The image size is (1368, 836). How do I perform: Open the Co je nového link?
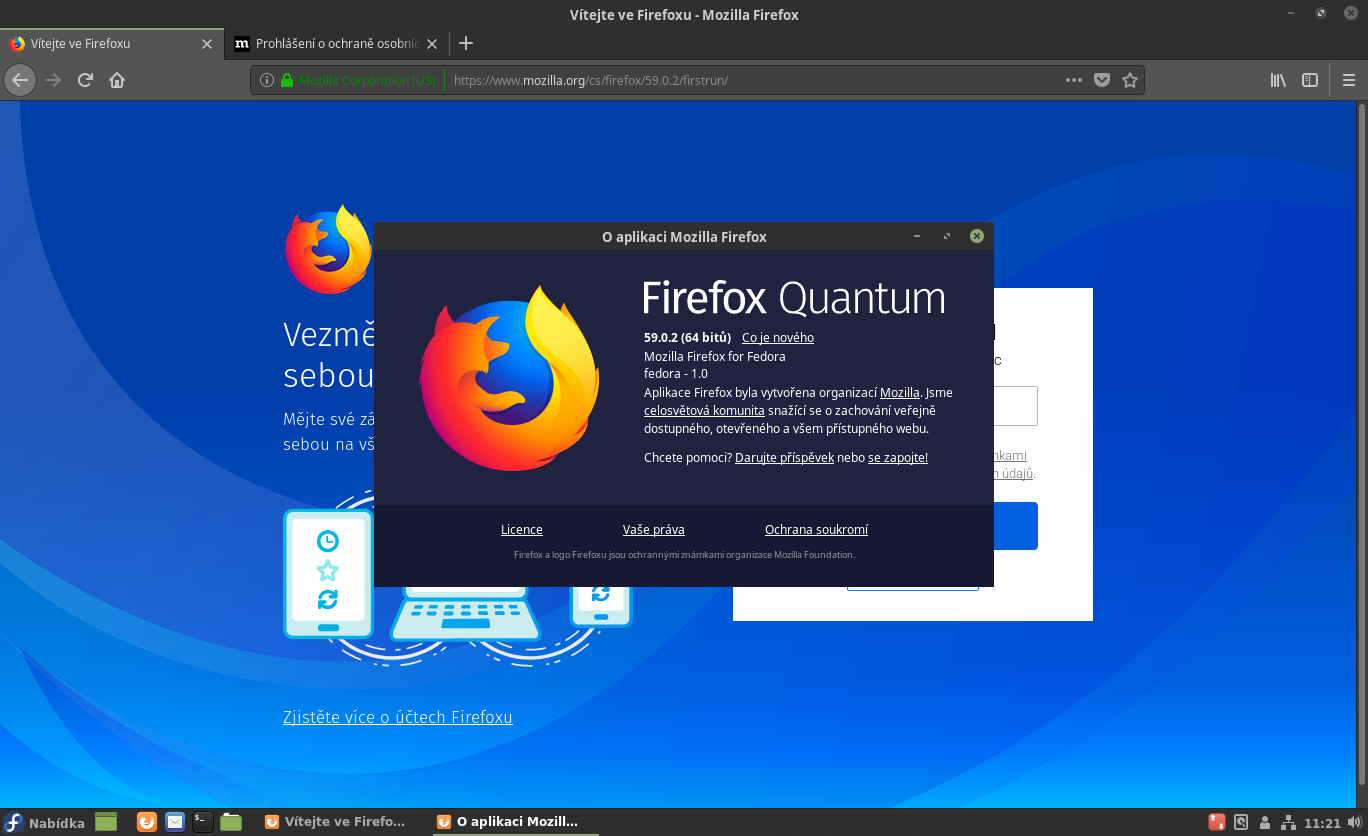777,337
